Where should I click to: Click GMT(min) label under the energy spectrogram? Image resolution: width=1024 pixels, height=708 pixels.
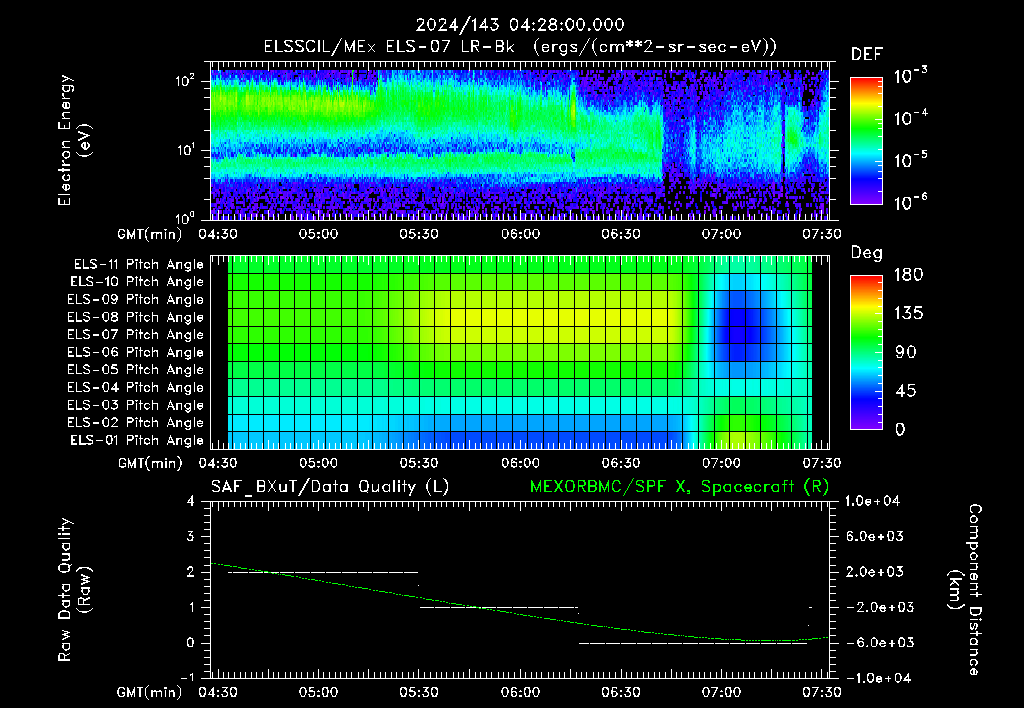pyautogui.click(x=150, y=234)
